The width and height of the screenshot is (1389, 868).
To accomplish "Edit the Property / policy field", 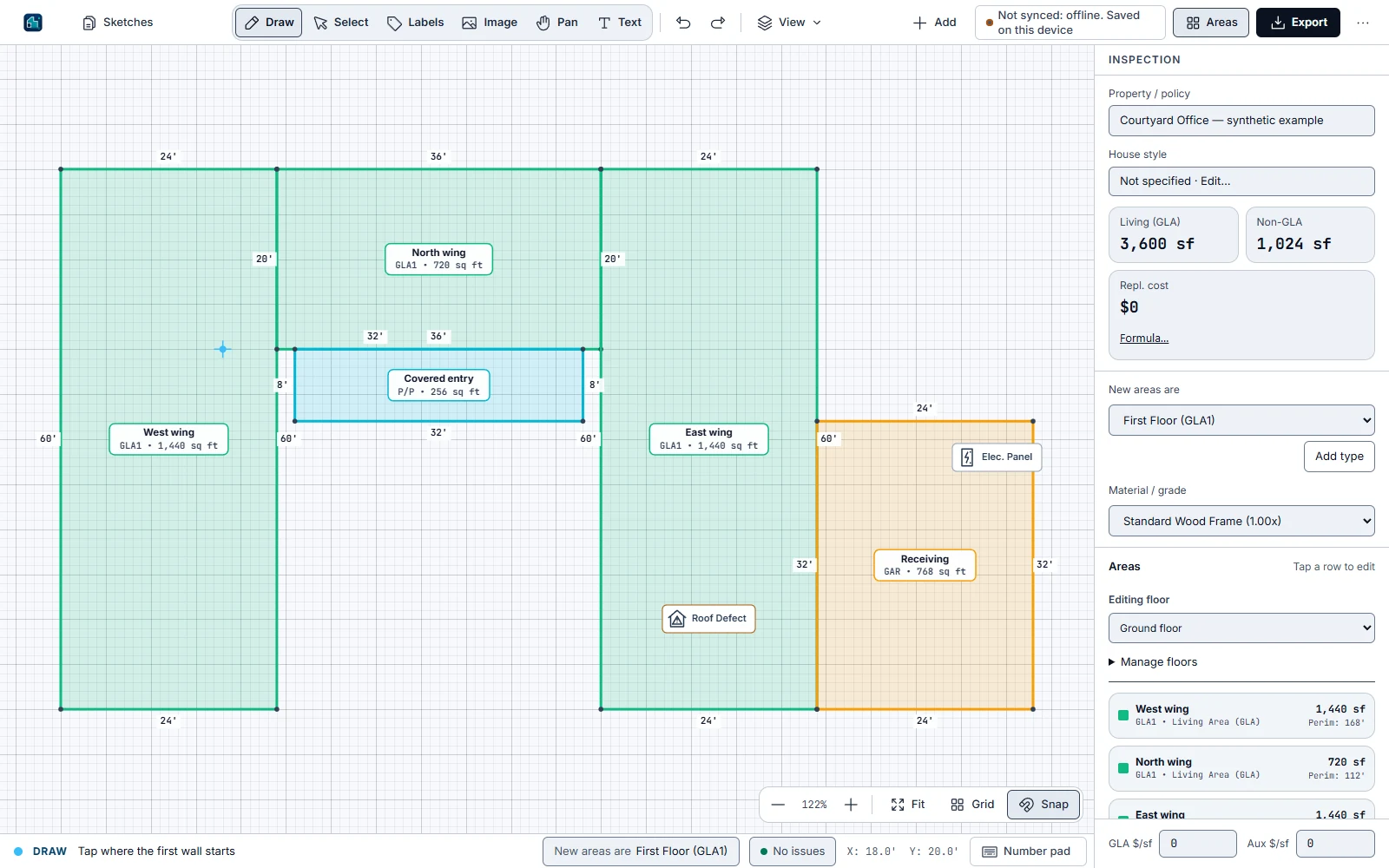I will (1241, 121).
